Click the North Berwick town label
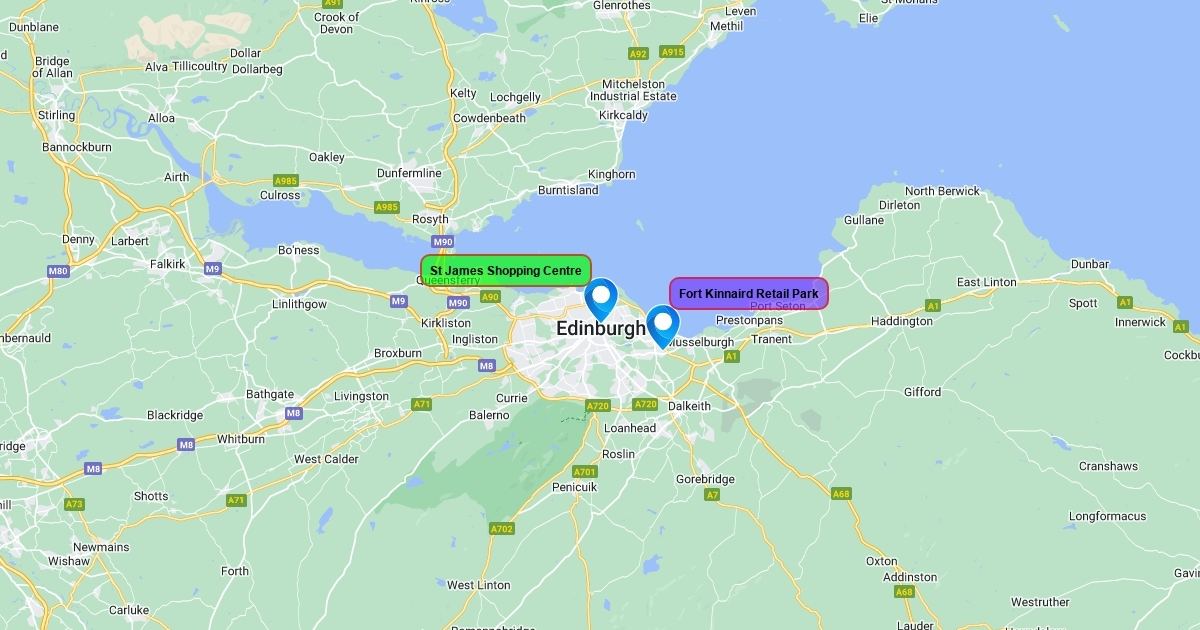Screen dimensions: 1200x630 943,191
